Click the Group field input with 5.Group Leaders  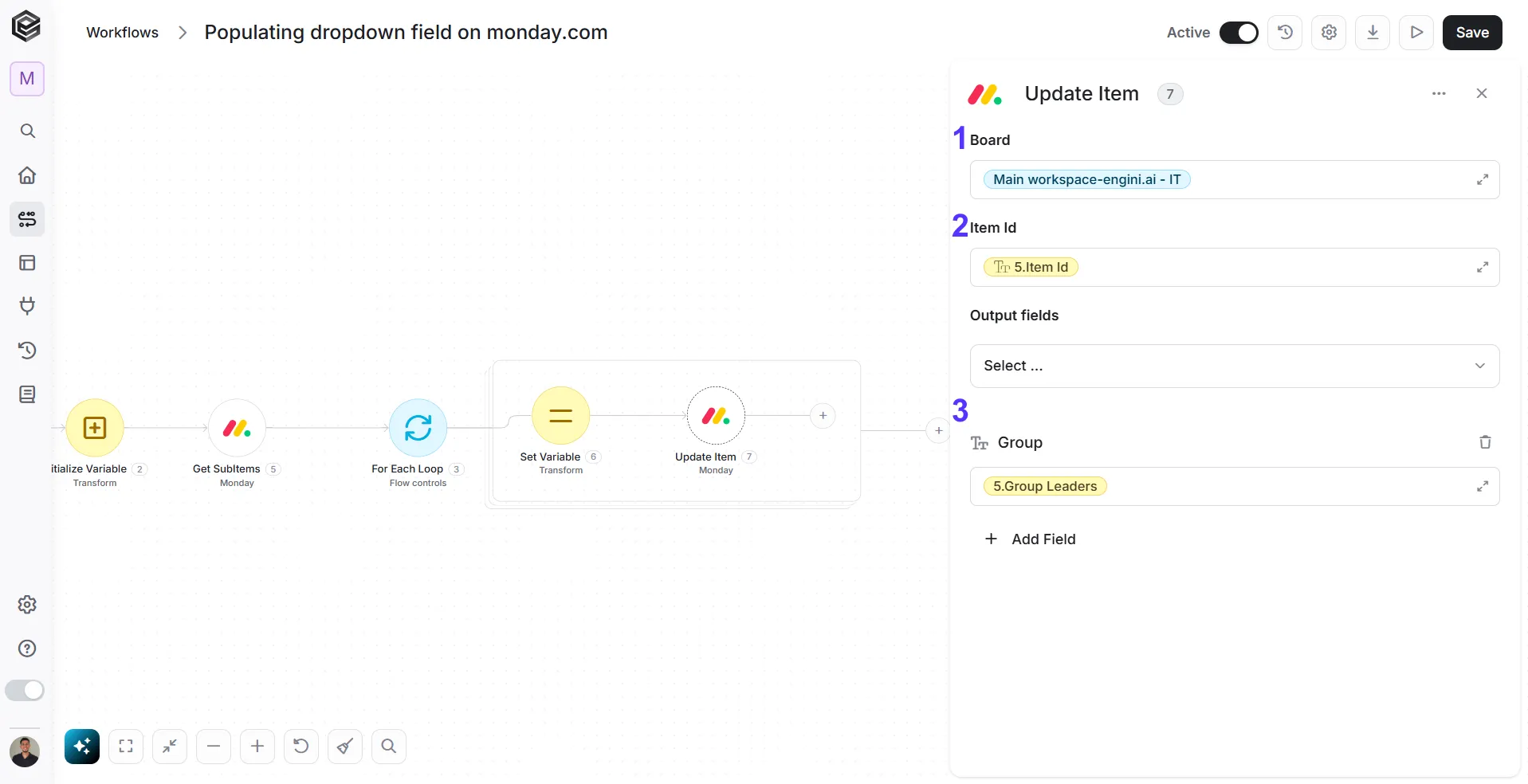click(x=1235, y=487)
